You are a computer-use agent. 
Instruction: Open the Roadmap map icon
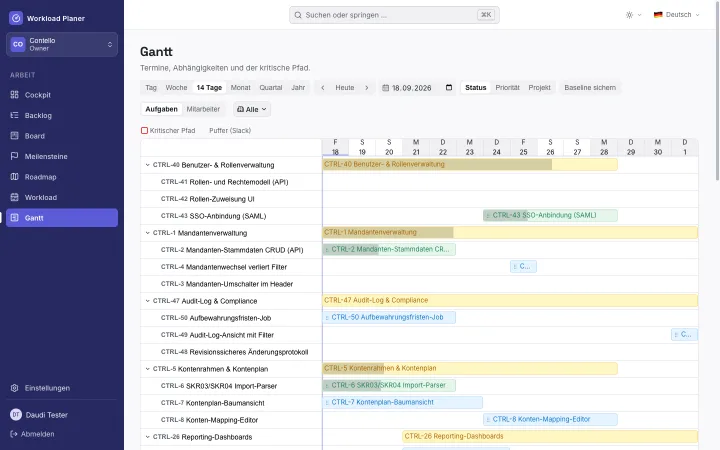[x=15, y=177]
